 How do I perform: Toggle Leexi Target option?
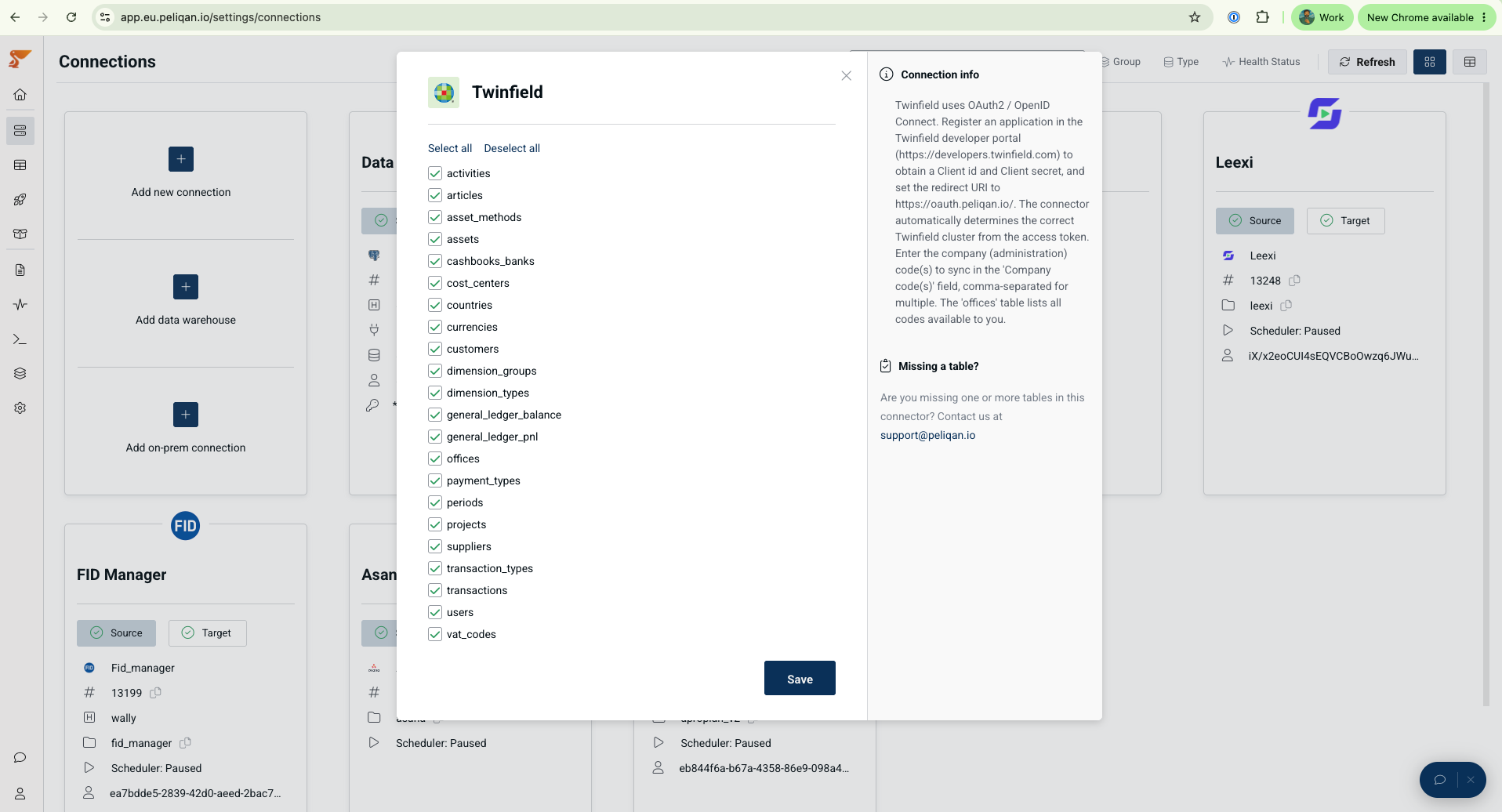(x=1345, y=221)
